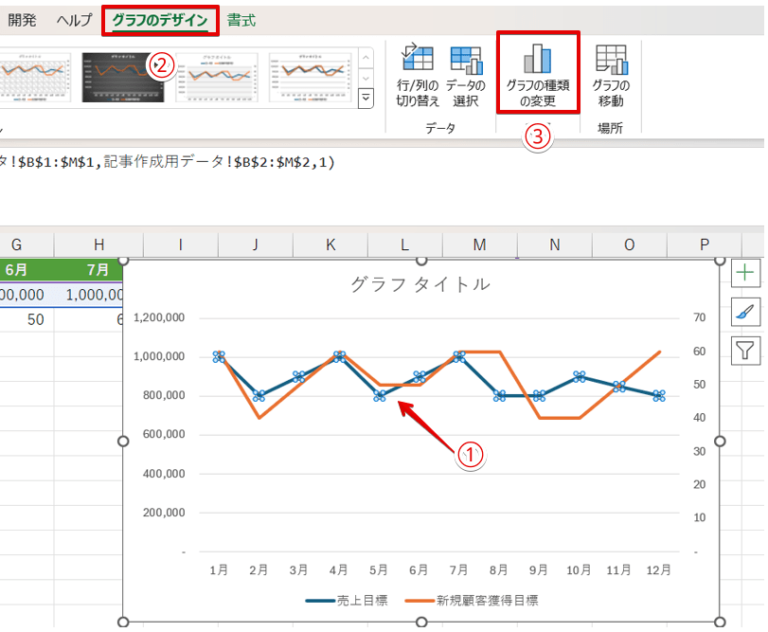Select the dark chart style thumbnail
768x632 pixels.
click(122, 77)
